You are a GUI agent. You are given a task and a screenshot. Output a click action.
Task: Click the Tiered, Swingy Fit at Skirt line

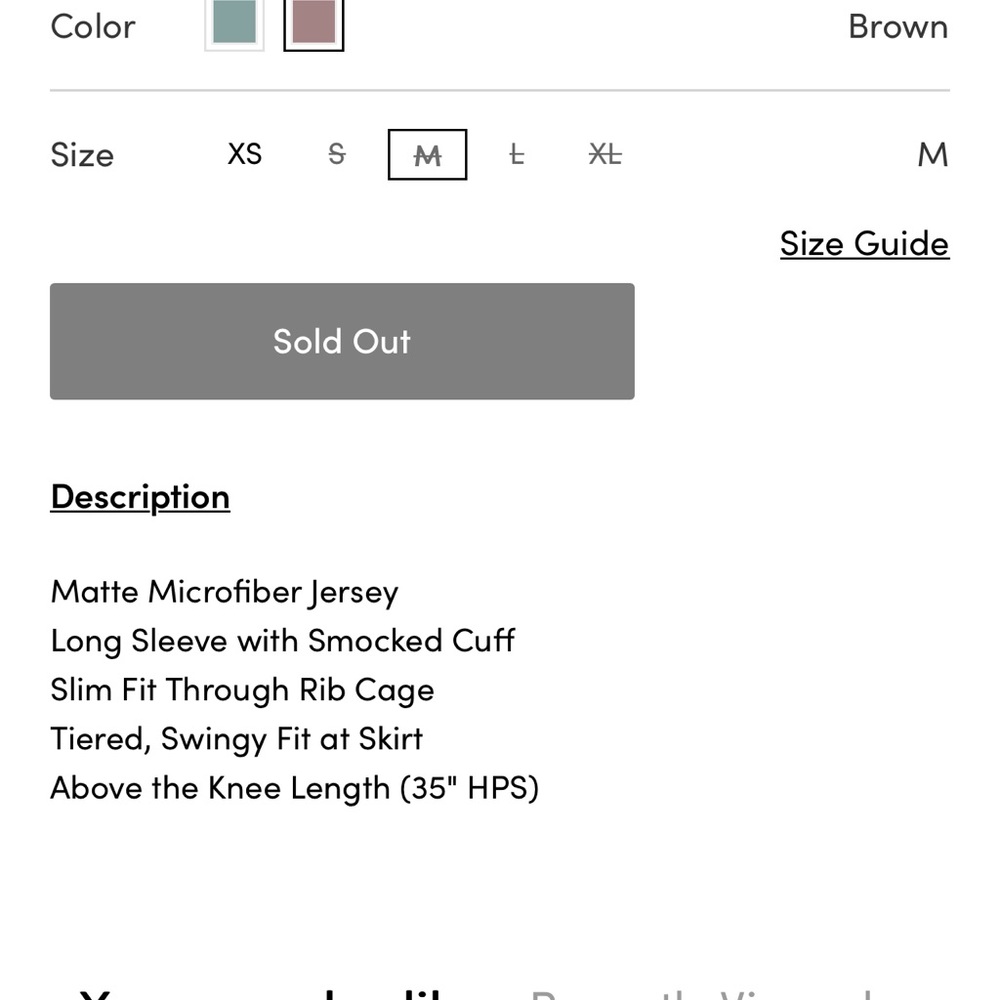(236, 739)
